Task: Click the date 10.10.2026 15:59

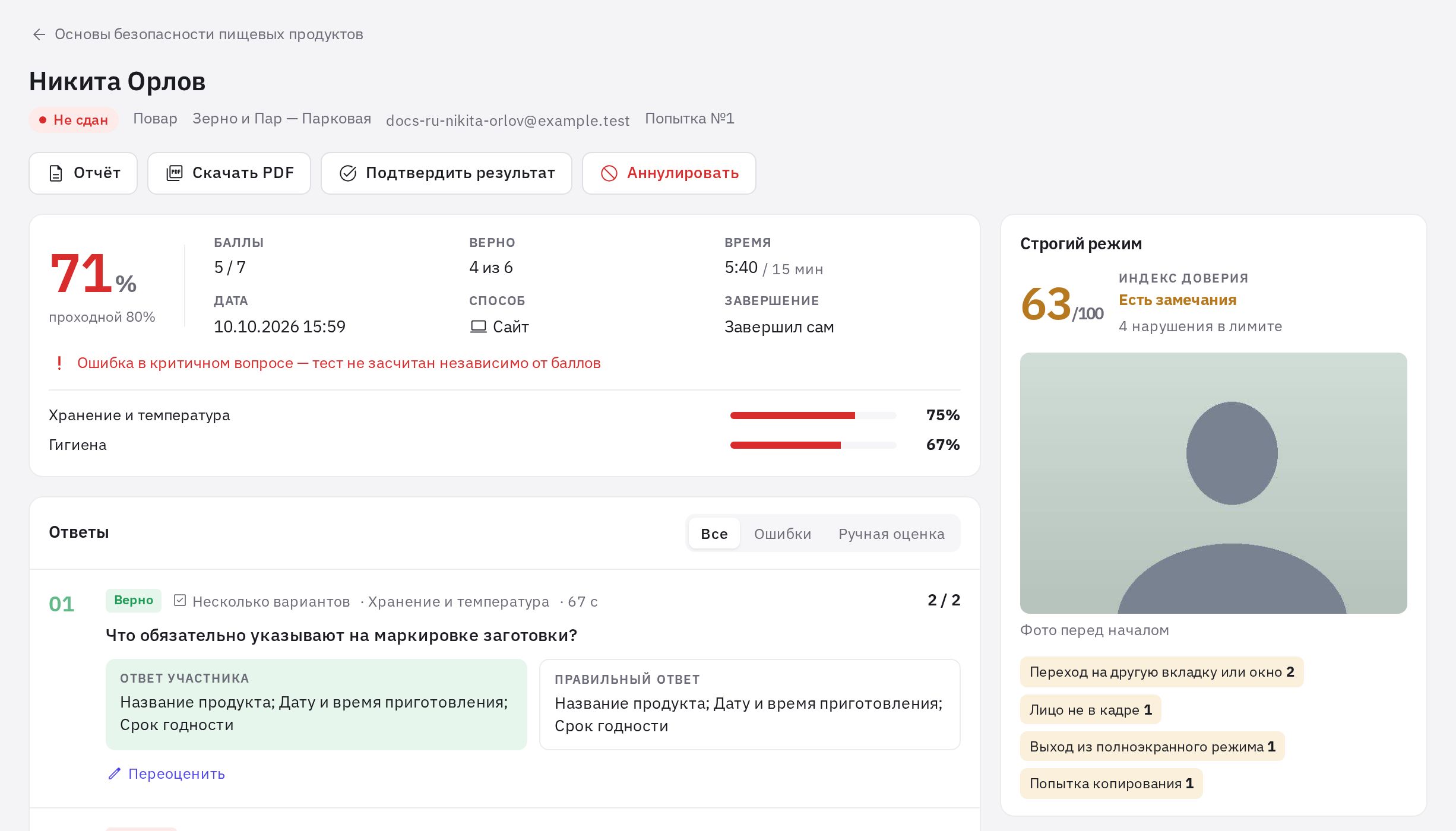Action: pos(280,327)
